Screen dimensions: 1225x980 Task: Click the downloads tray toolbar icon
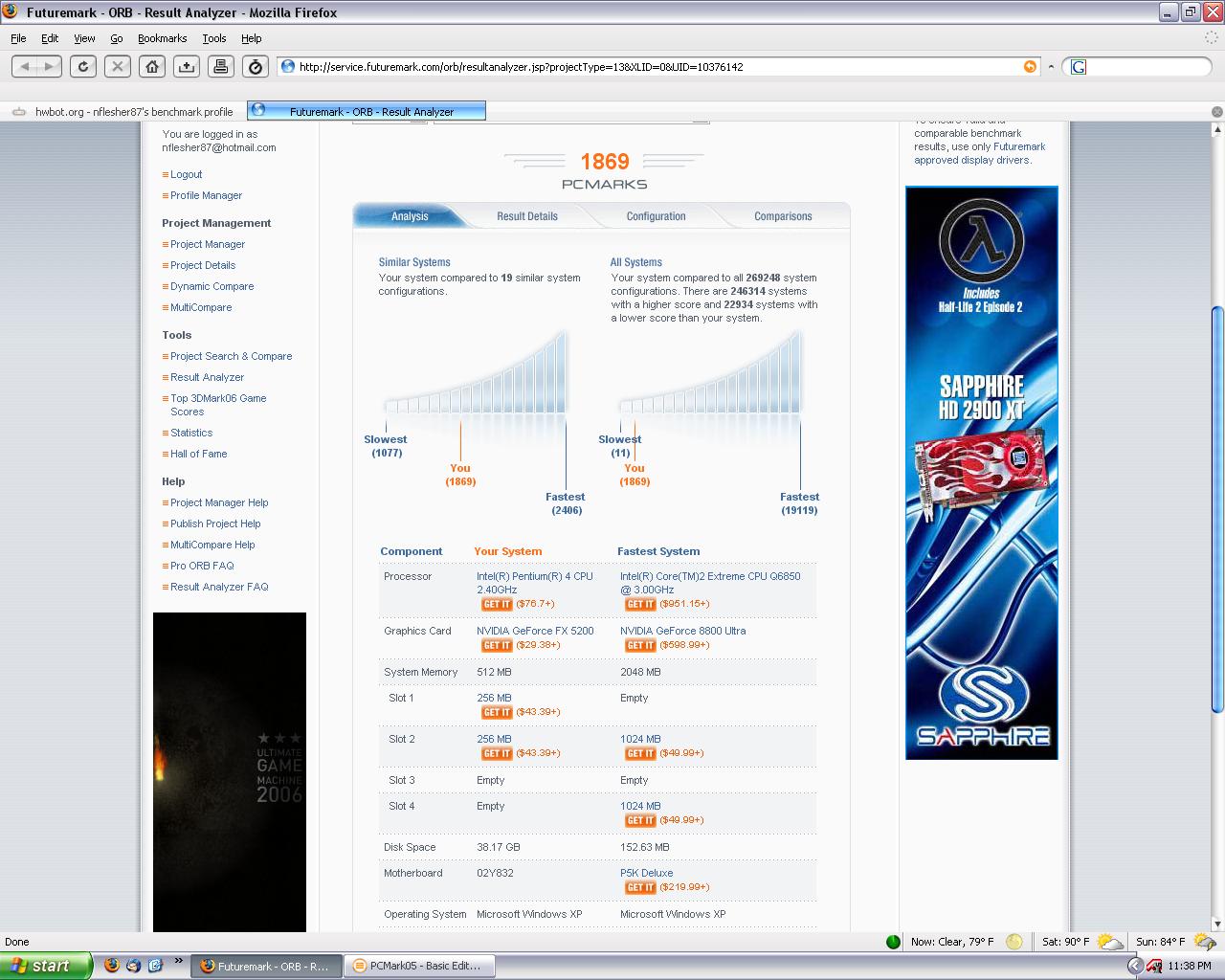point(187,66)
